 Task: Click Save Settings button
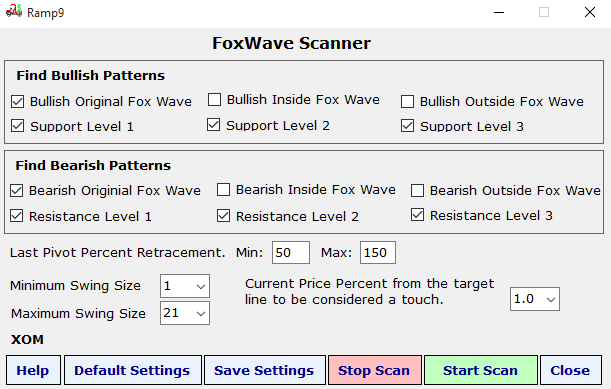click(265, 370)
